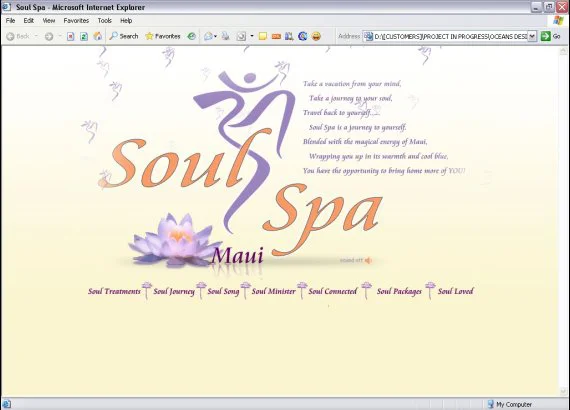Go to the Home page
The width and height of the screenshot is (570, 410).
97,36
